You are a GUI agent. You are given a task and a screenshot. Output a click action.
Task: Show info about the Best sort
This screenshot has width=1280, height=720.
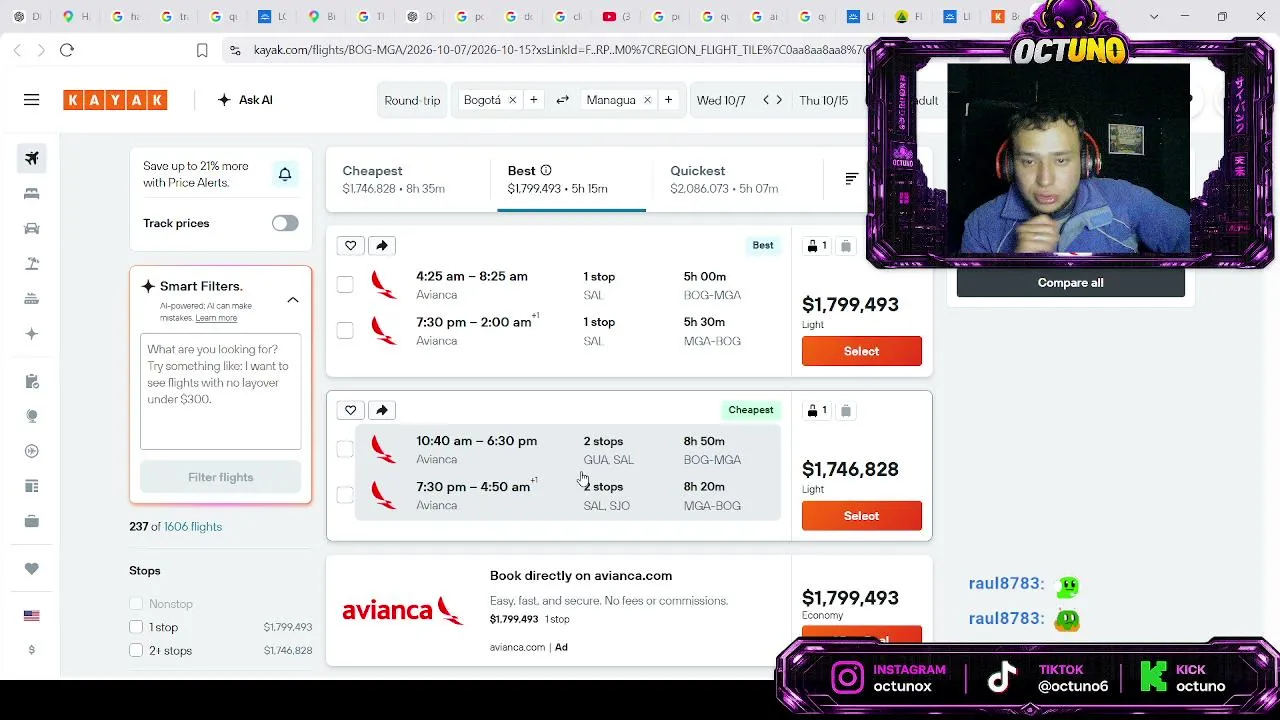tap(546, 171)
